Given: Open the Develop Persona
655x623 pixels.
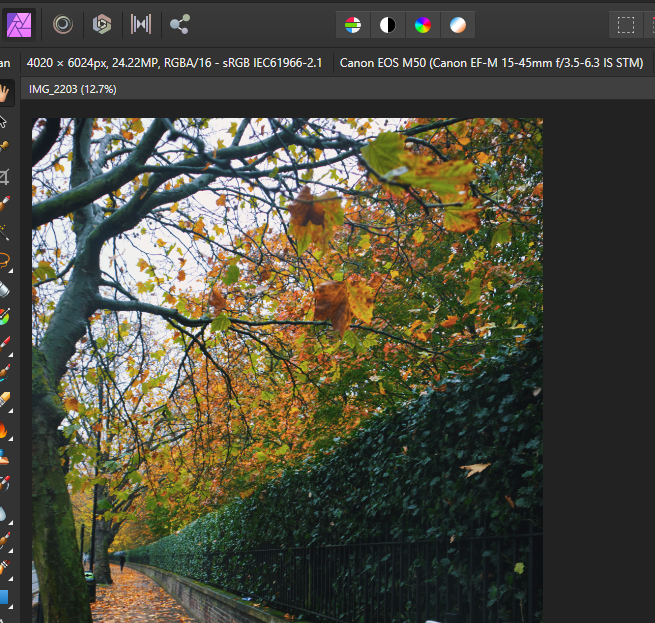Looking at the screenshot, I should click(x=102, y=25).
